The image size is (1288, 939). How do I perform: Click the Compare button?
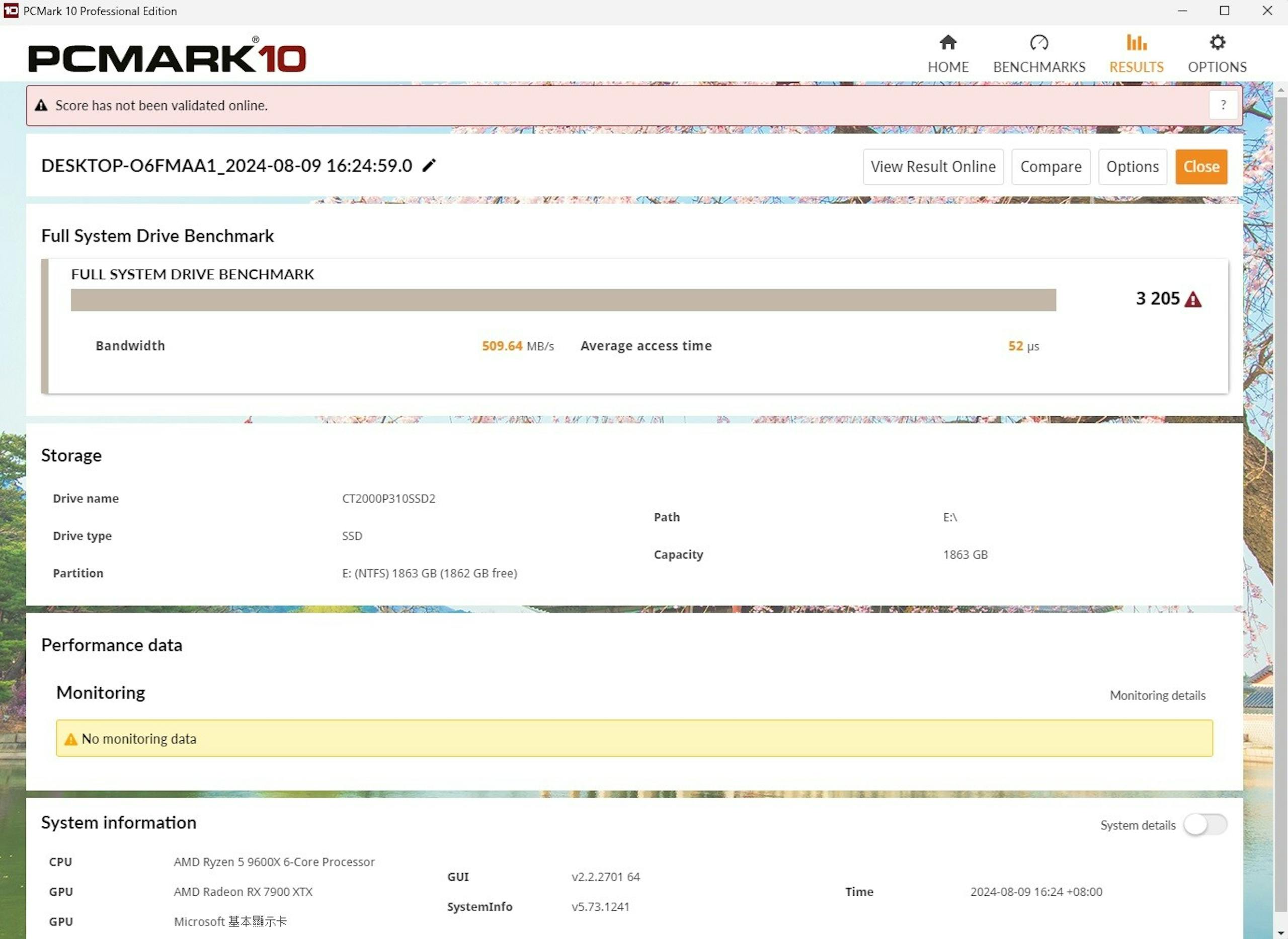coord(1051,167)
